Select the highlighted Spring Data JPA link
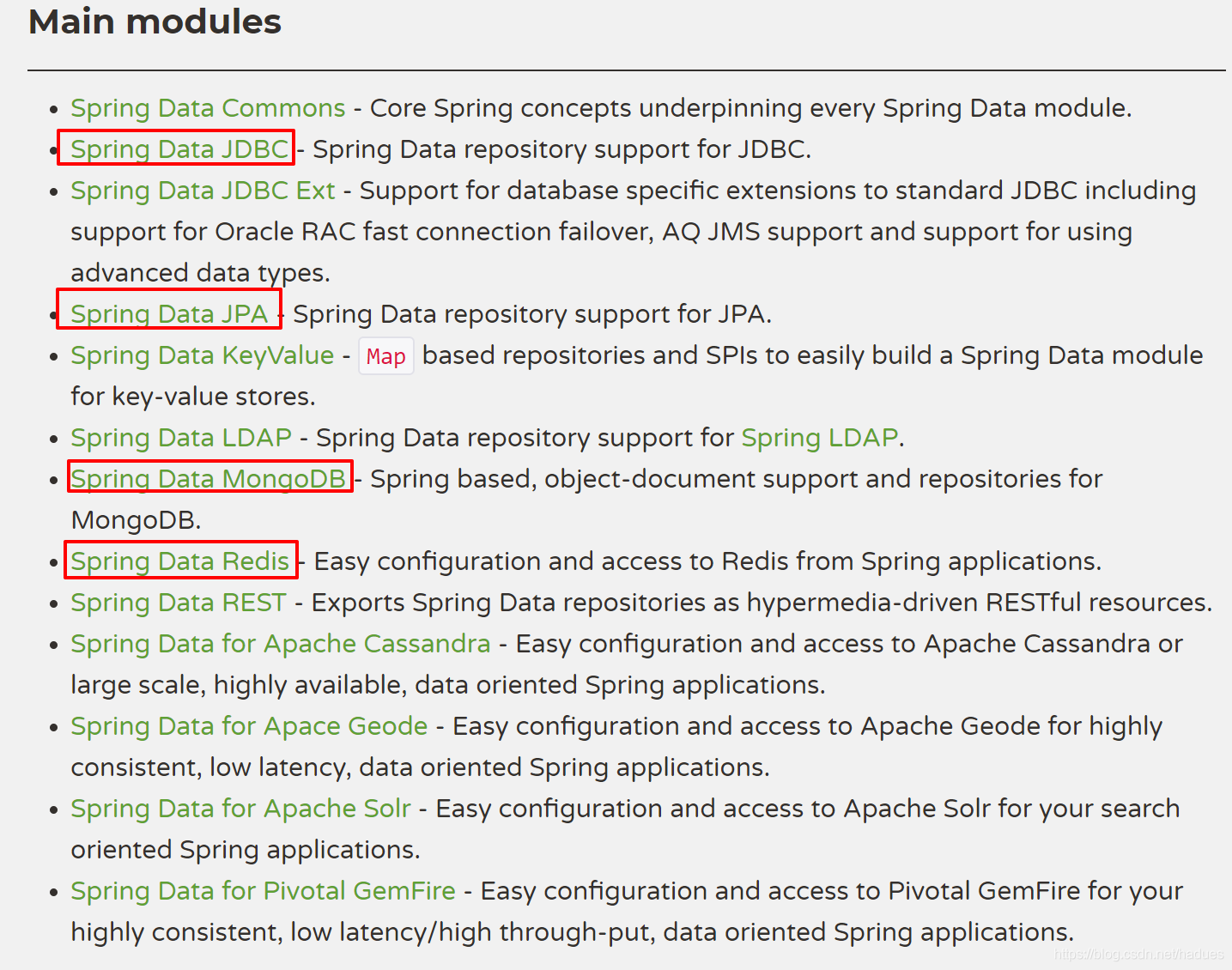 pos(168,313)
